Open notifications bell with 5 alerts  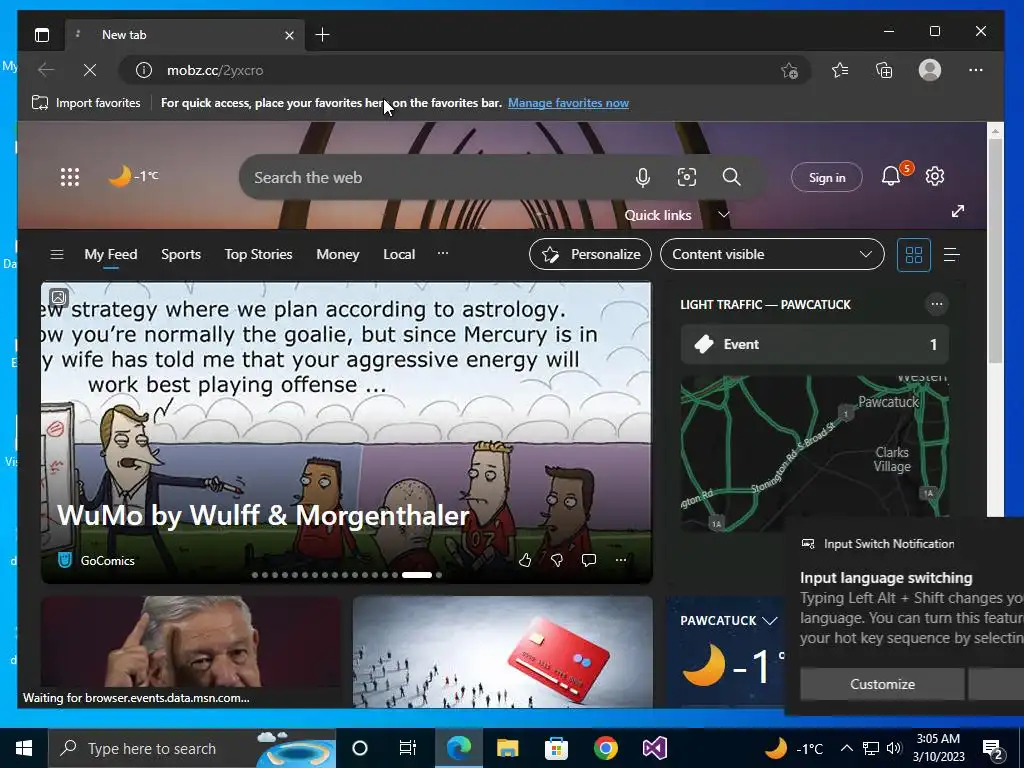click(x=892, y=176)
